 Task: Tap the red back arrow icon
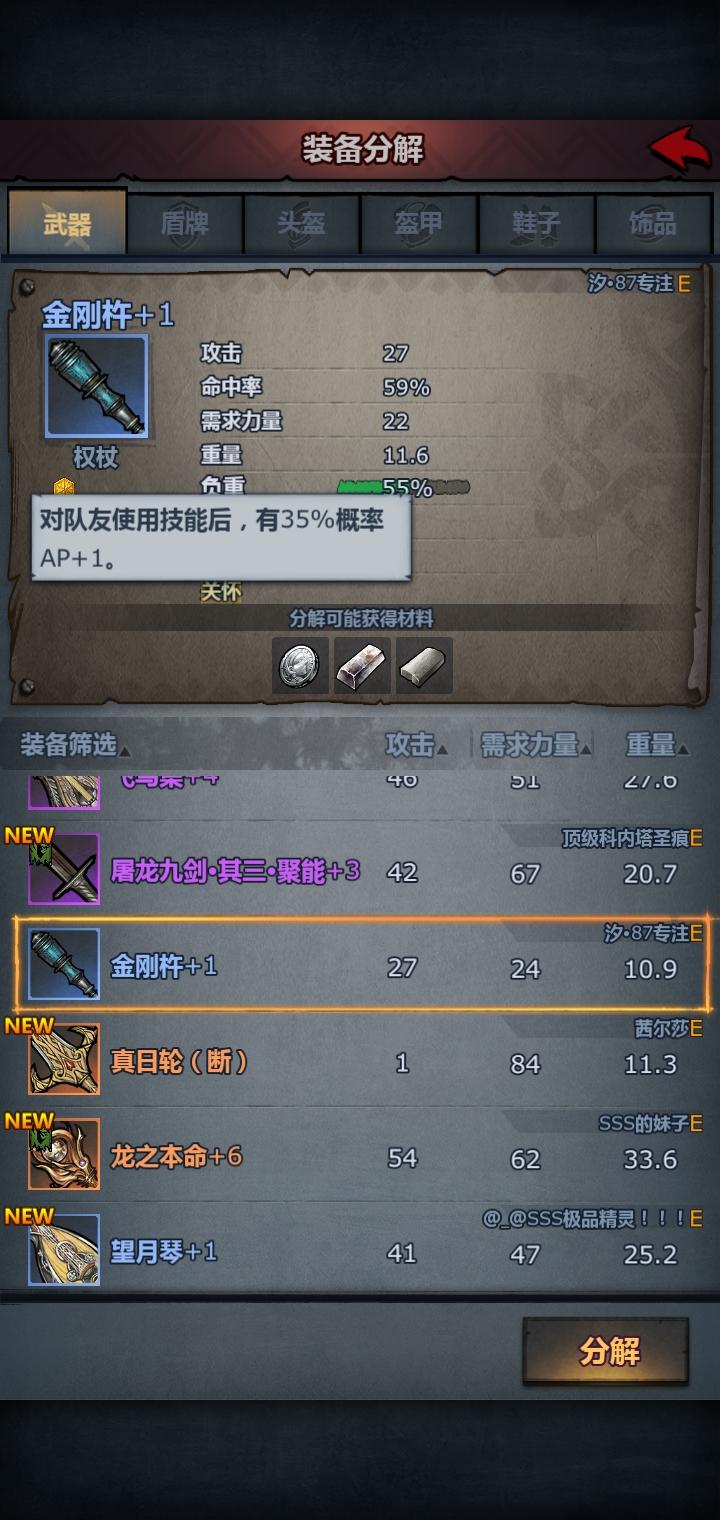pyautogui.click(x=680, y=150)
